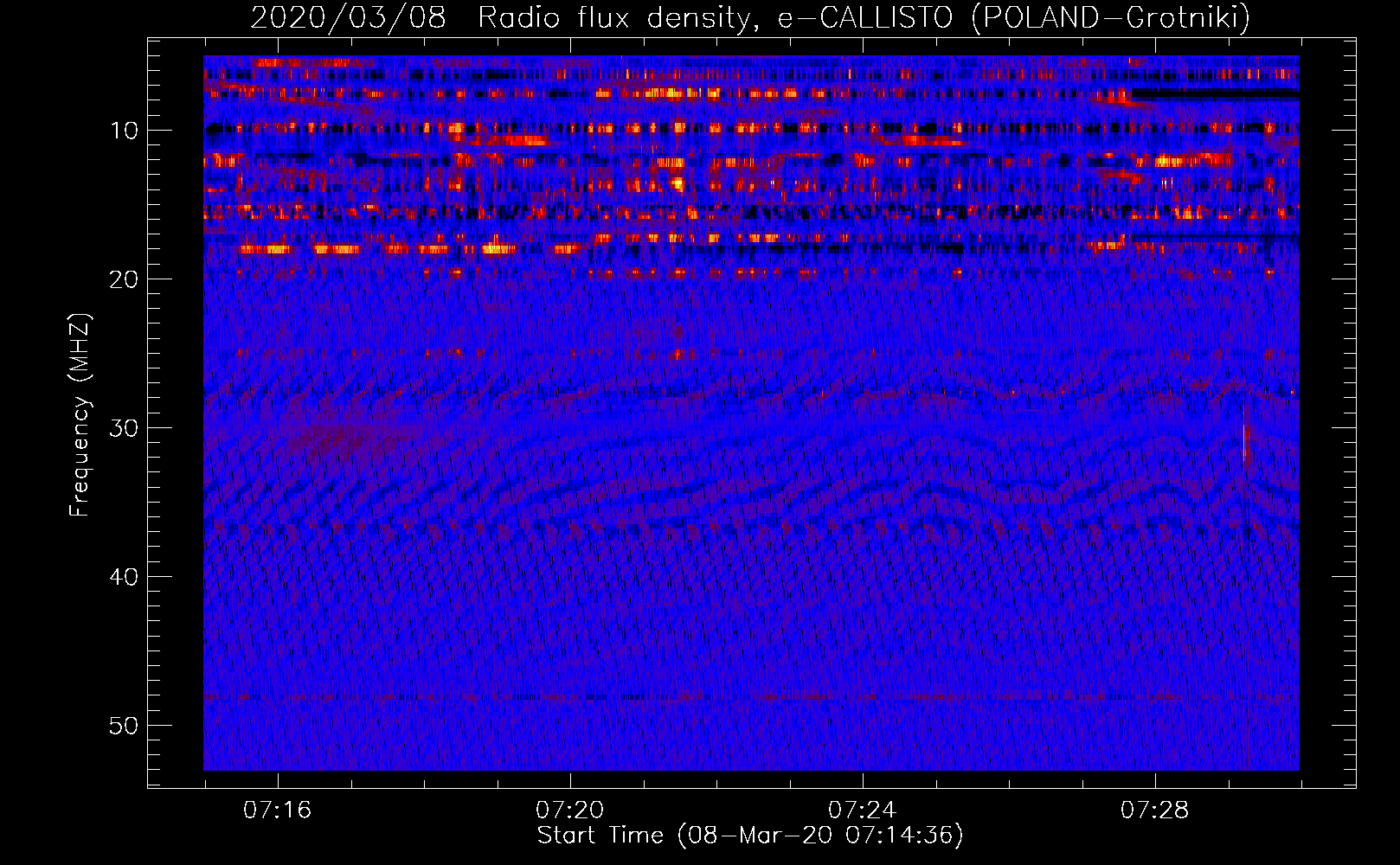
Task: Click the '30' frequency tick label
Action: tap(124, 428)
